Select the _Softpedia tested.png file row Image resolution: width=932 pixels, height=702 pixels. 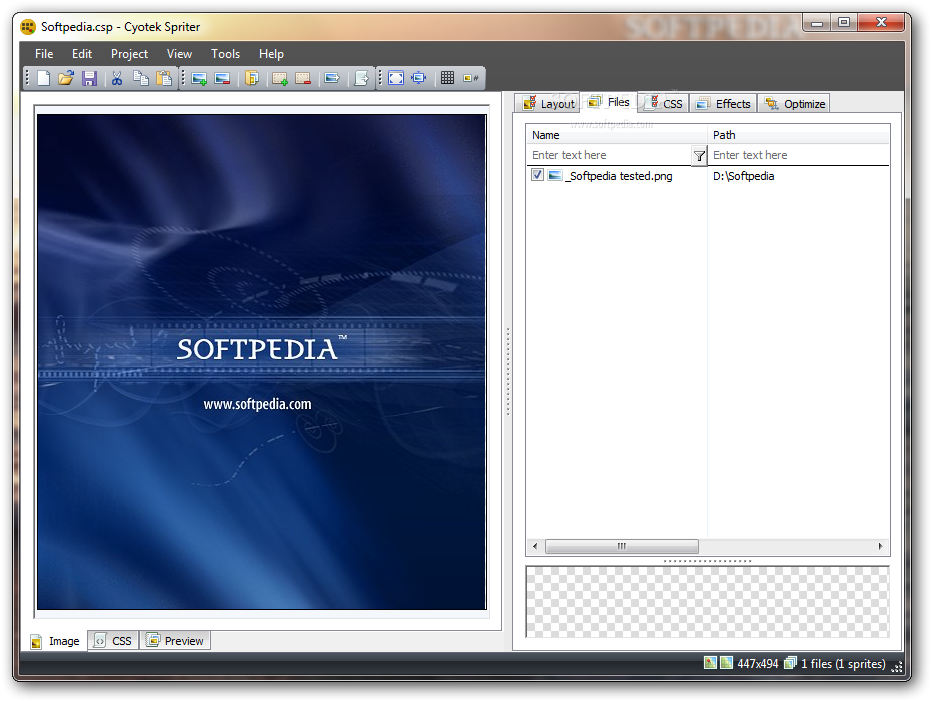[x=708, y=175]
